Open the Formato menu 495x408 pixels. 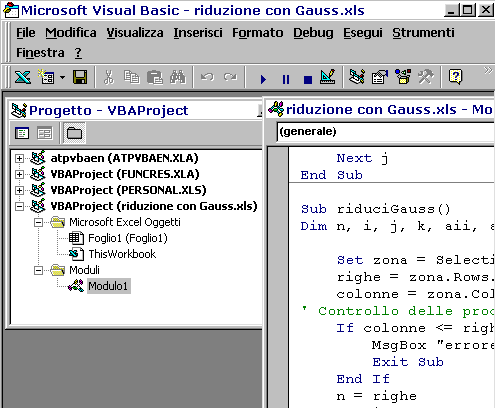point(258,33)
